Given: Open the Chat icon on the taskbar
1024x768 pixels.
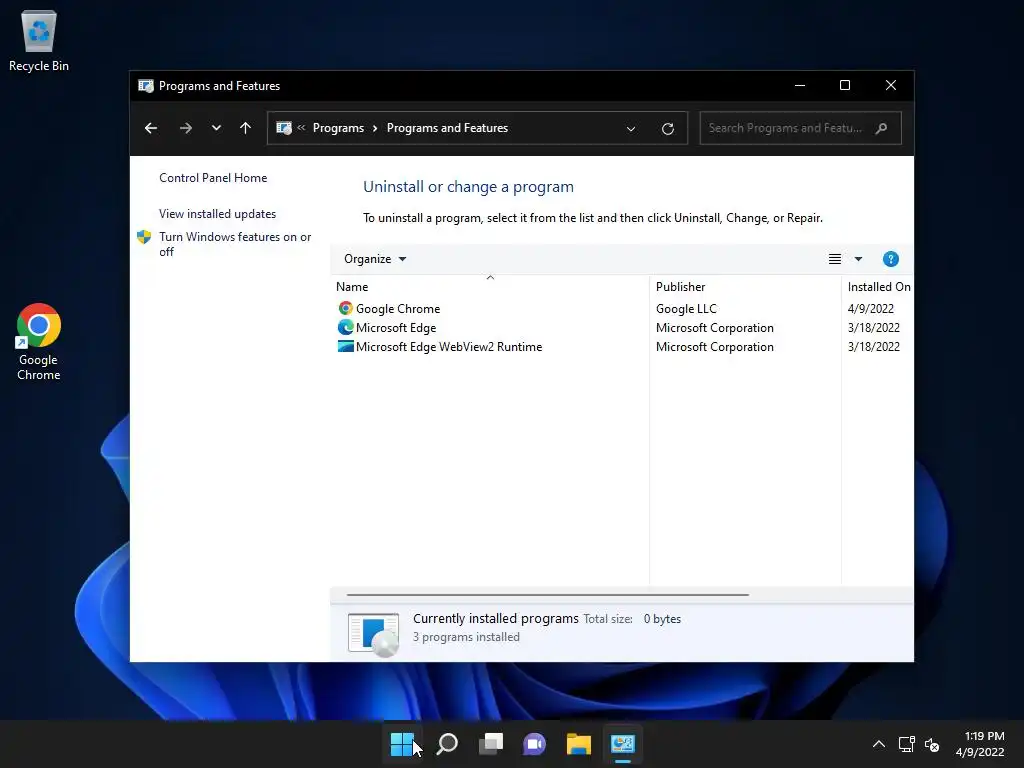Looking at the screenshot, I should (x=534, y=744).
